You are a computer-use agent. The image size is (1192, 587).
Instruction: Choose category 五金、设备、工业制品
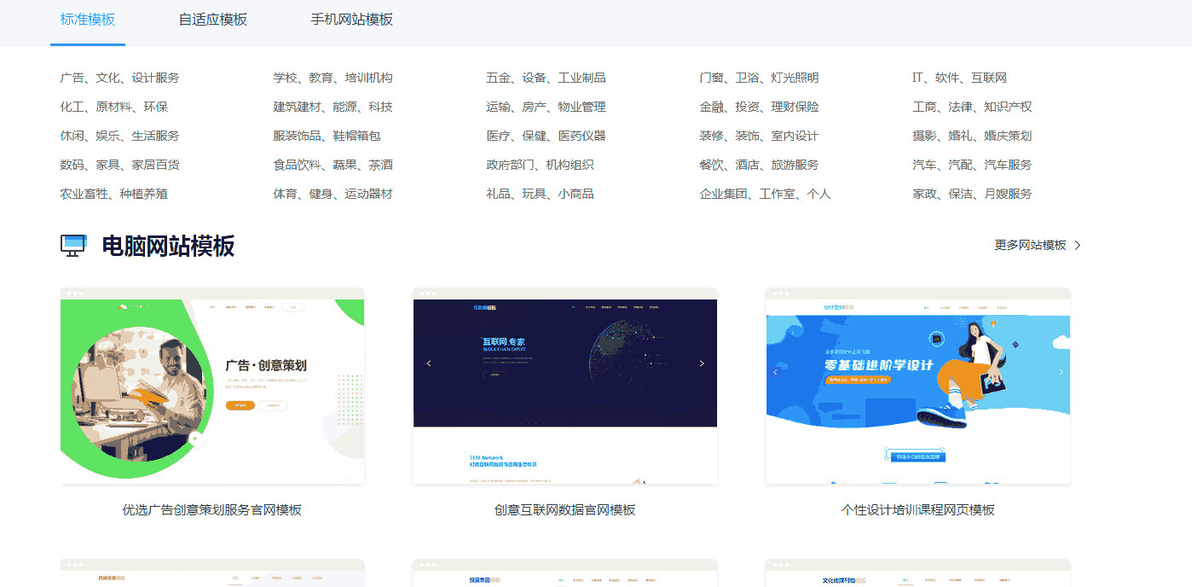coord(546,78)
